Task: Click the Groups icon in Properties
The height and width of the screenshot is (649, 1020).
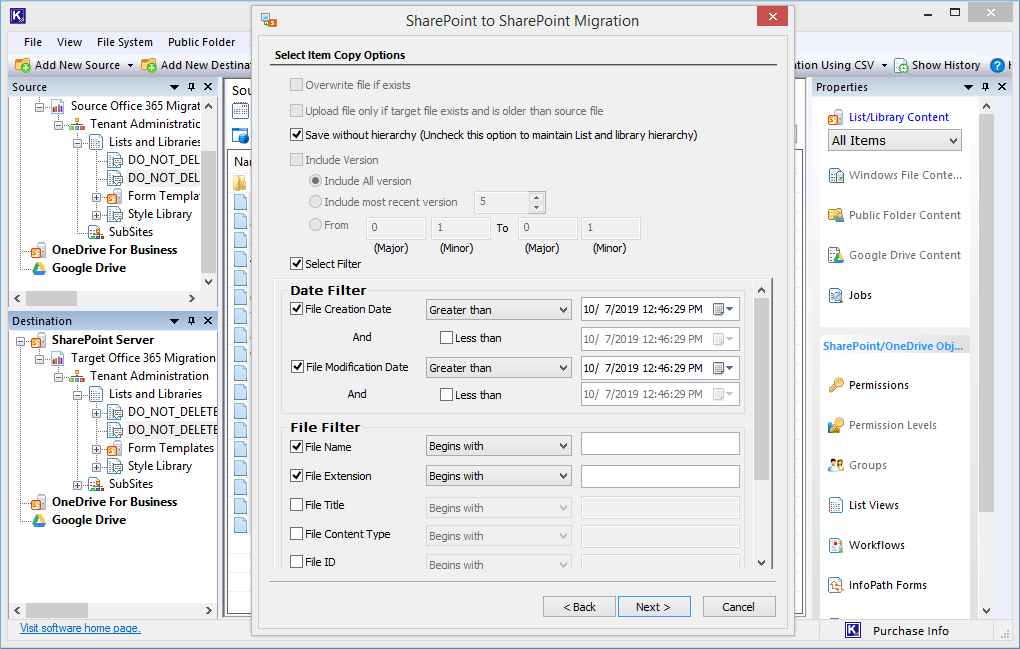Action: (x=835, y=465)
